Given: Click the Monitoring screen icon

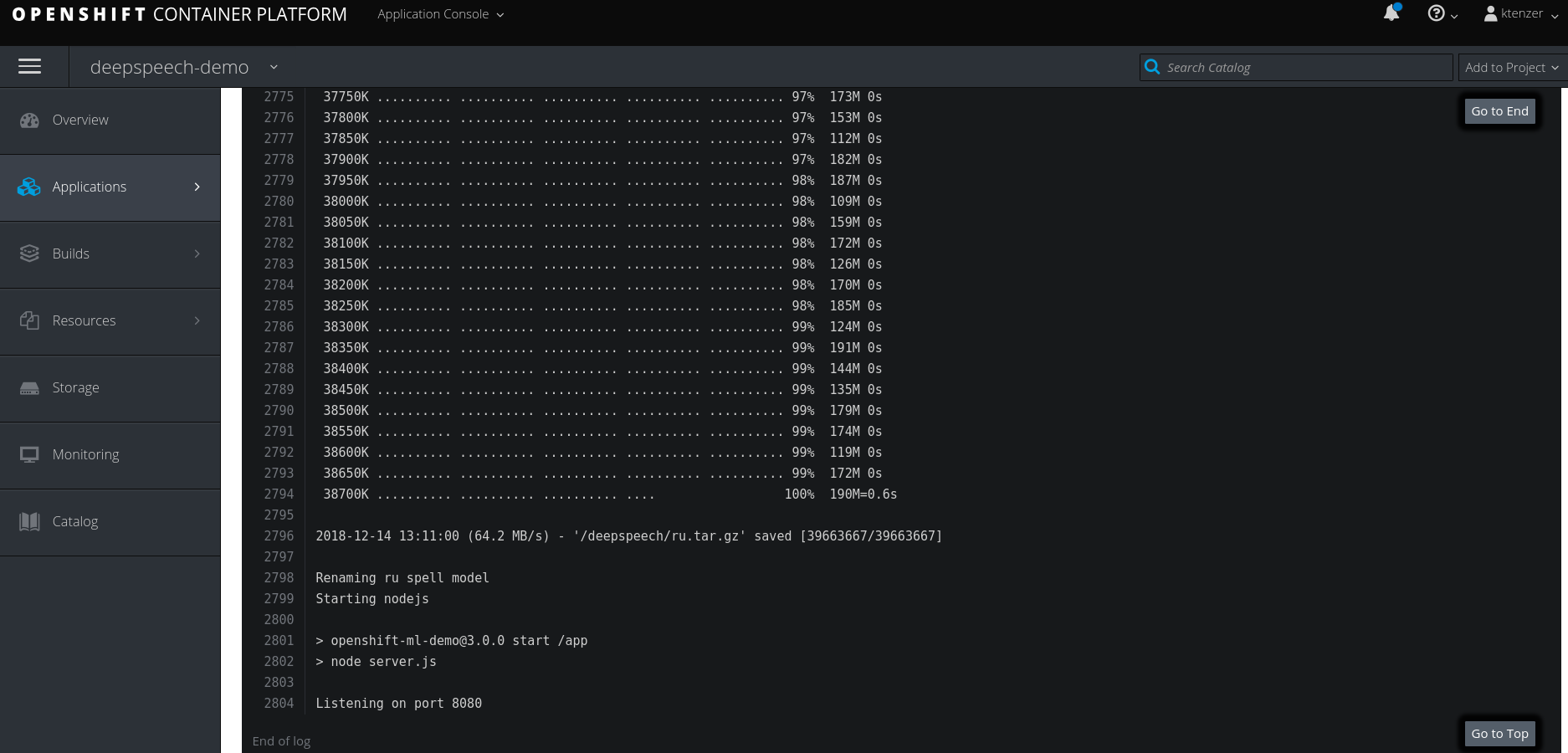Looking at the screenshot, I should [x=29, y=454].
